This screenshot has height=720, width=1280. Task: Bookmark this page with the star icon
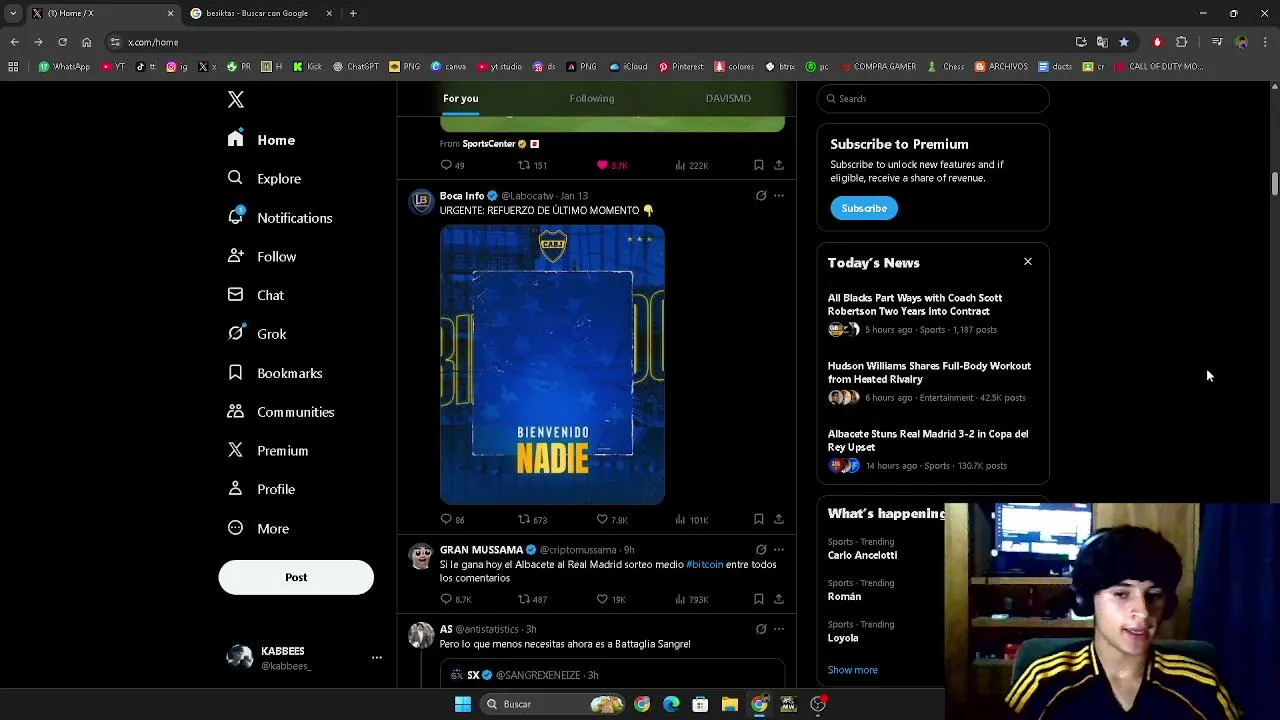pyautogui.click(x=1124, y=42)
